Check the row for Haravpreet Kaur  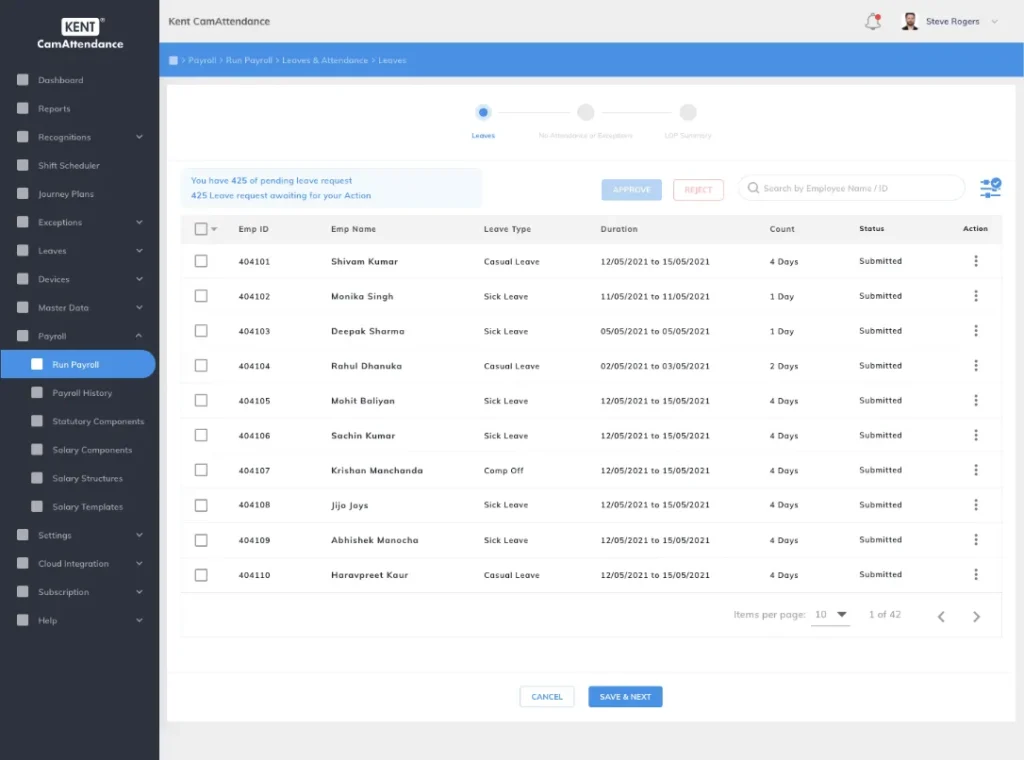[201, 575]
